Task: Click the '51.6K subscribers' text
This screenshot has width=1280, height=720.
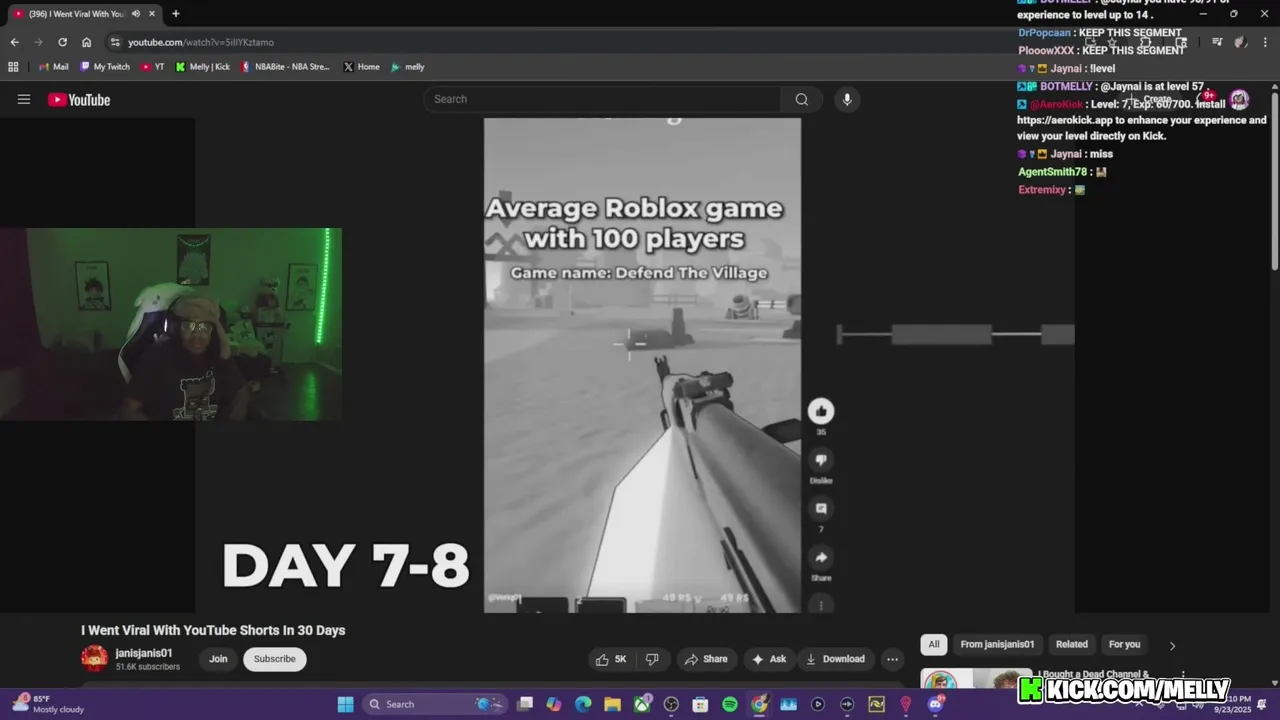Action: (148, 667)
